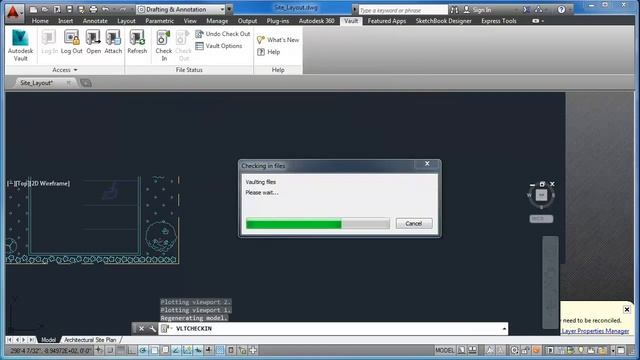Open the application status bar menu arrow
Viewport: 640px width, 360px height.
(x=613, y=350)
